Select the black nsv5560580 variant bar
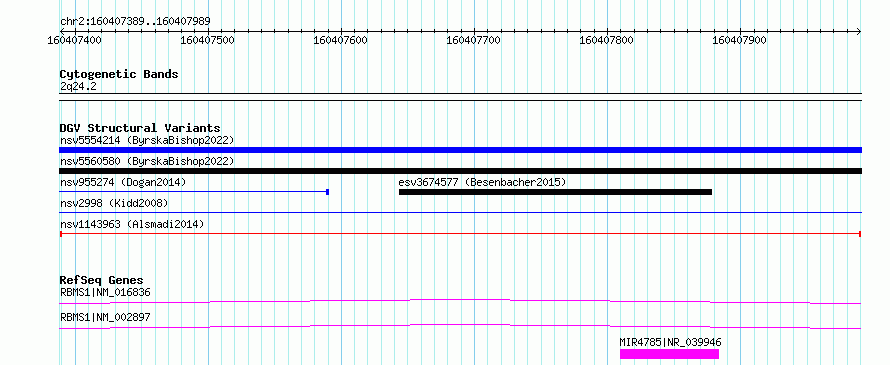 point(460,171)
